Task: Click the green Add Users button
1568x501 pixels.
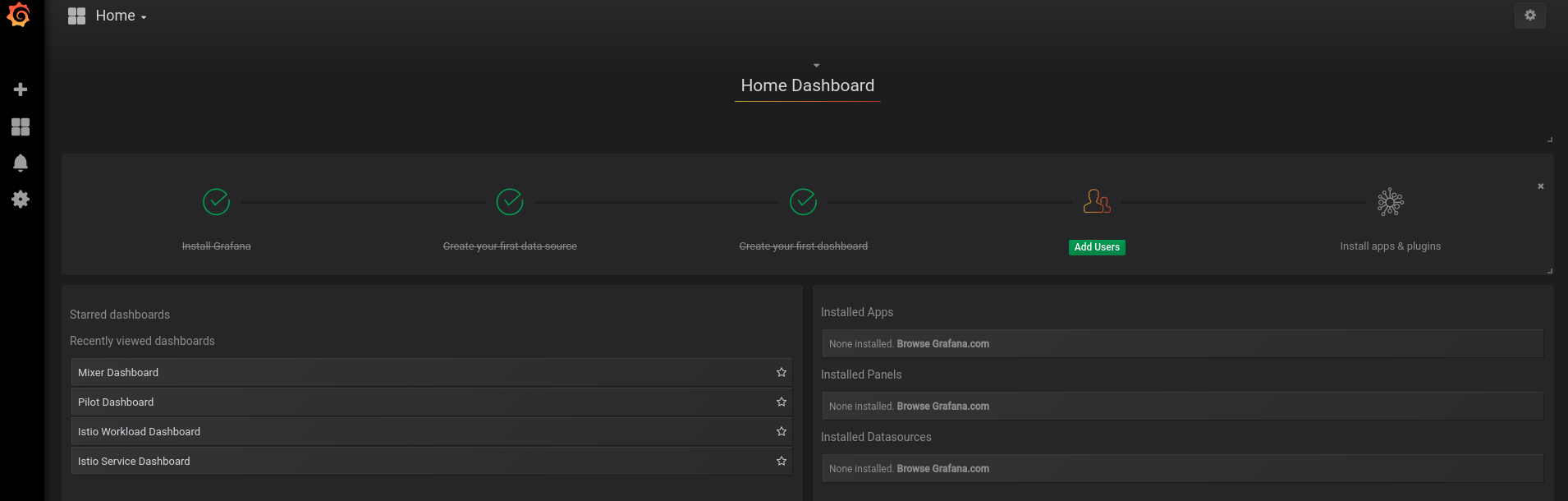Action: (x=1096, y=247)
